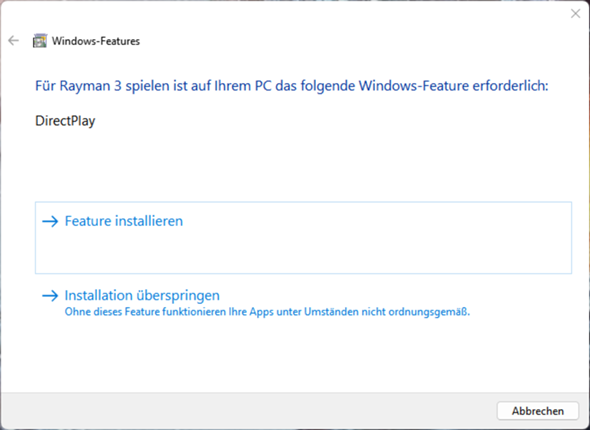Image resolution: width=590 pixels, height=430 pixels.
Task: Click the word Windows-Feature in the heading
Action: pyautogui.click(x=414, y=86)
